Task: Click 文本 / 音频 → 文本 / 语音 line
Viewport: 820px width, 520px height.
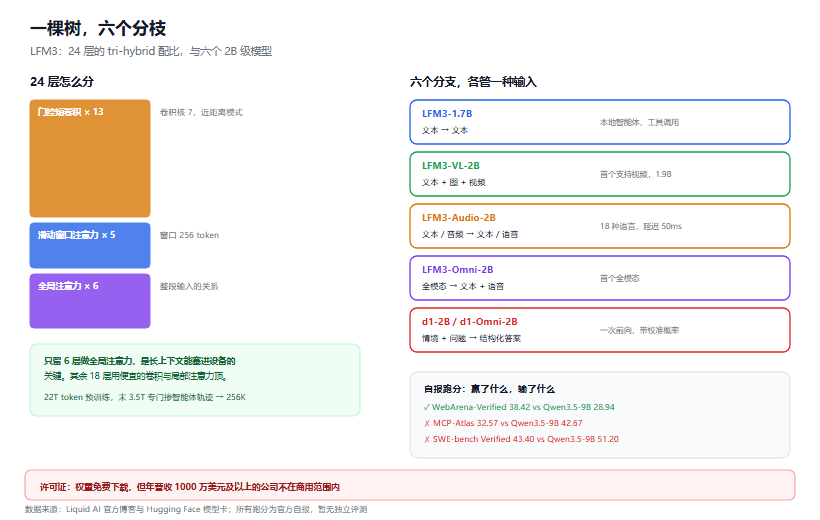Action: click(x=470, y=234)
